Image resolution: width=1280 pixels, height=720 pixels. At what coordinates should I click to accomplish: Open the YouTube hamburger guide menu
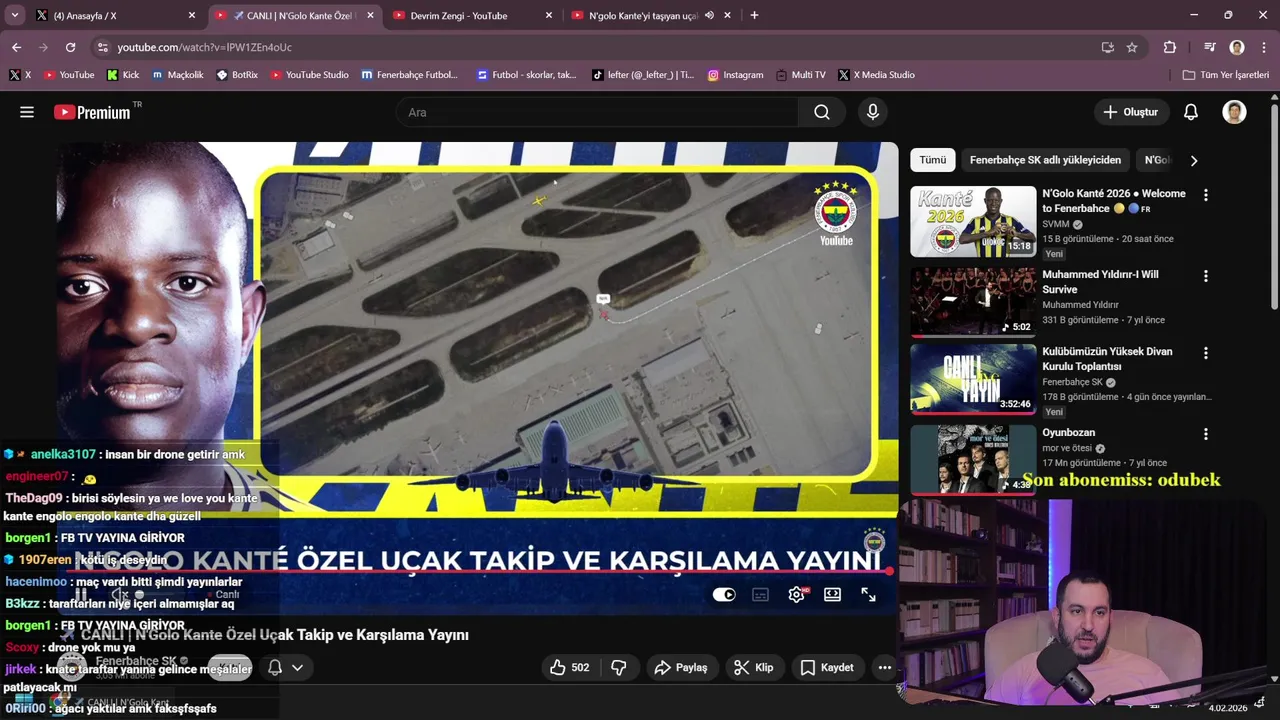(27, 112)
